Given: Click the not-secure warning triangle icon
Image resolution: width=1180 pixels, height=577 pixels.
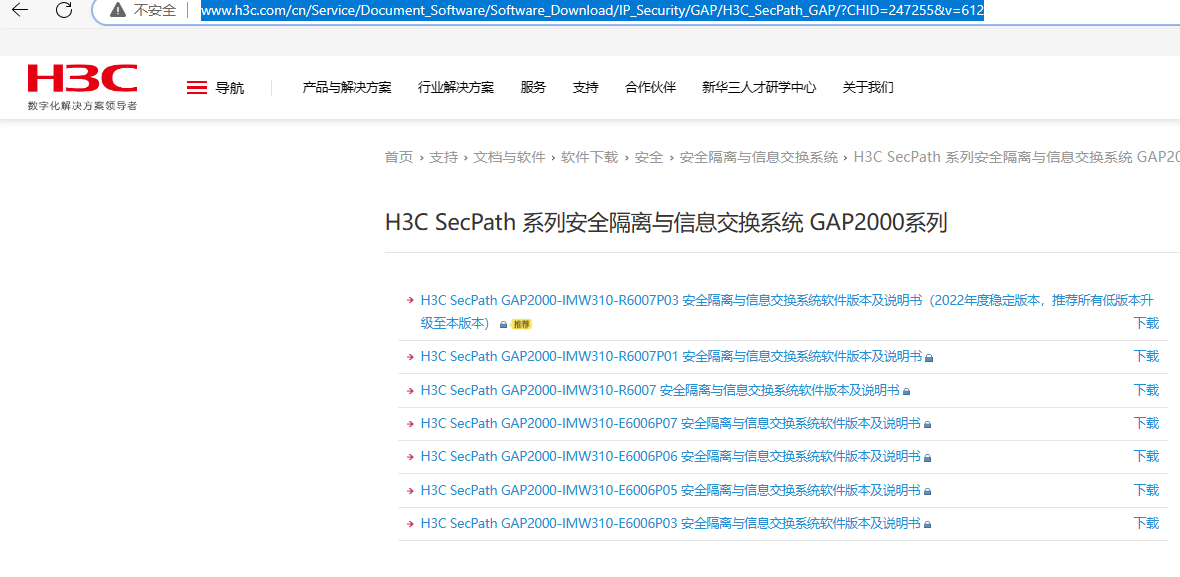Looking at the screenshot, I should pyautogui.click(x=117, y=10).
